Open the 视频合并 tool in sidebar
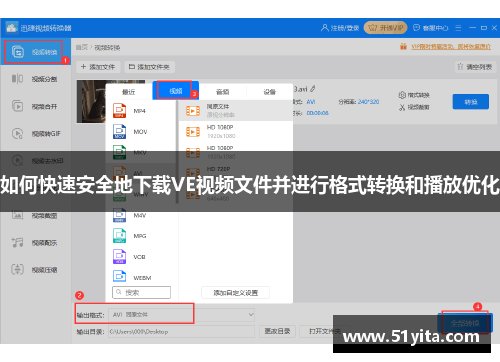 pyautogui.click(x=35, y=106)
